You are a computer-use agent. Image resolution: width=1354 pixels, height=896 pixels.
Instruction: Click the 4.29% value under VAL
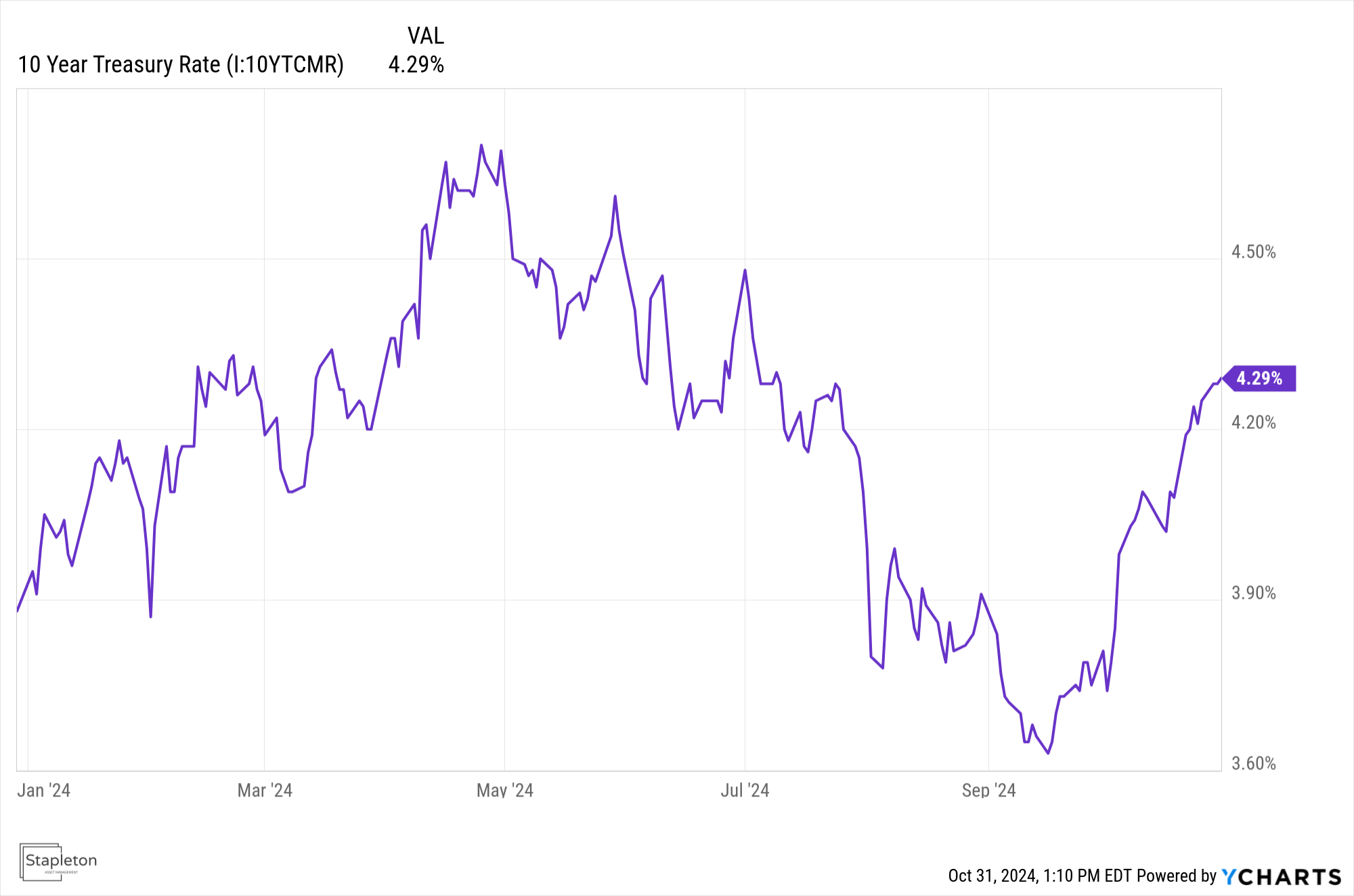tap(416, 65)
